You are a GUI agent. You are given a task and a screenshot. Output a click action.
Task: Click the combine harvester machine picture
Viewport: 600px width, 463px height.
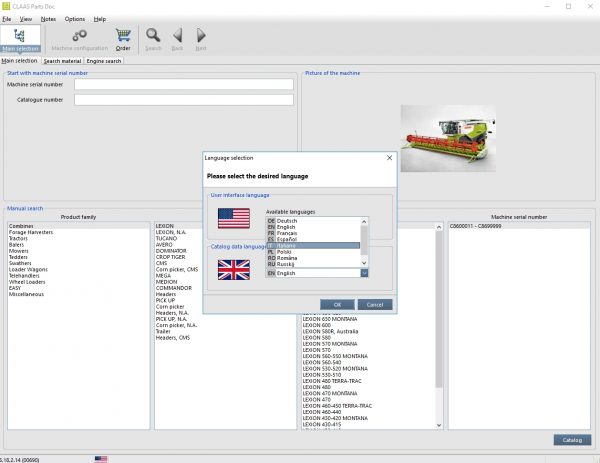448,139
